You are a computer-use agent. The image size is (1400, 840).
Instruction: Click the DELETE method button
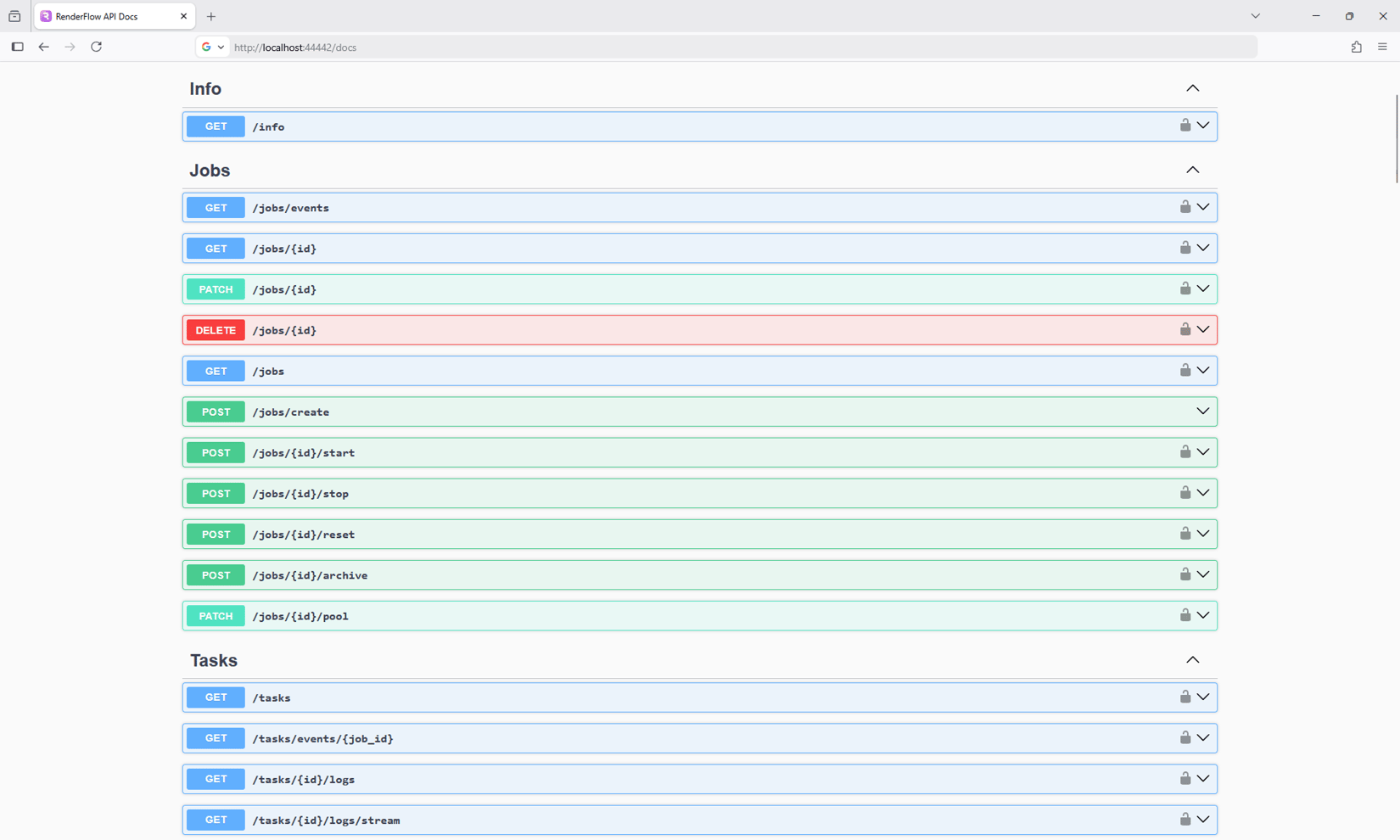click(x=216, y=330)
